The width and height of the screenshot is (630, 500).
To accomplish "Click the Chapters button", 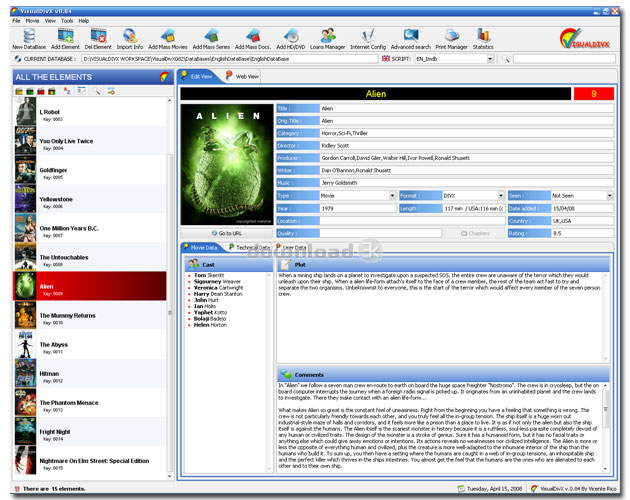I will click(x=475, y=233).
